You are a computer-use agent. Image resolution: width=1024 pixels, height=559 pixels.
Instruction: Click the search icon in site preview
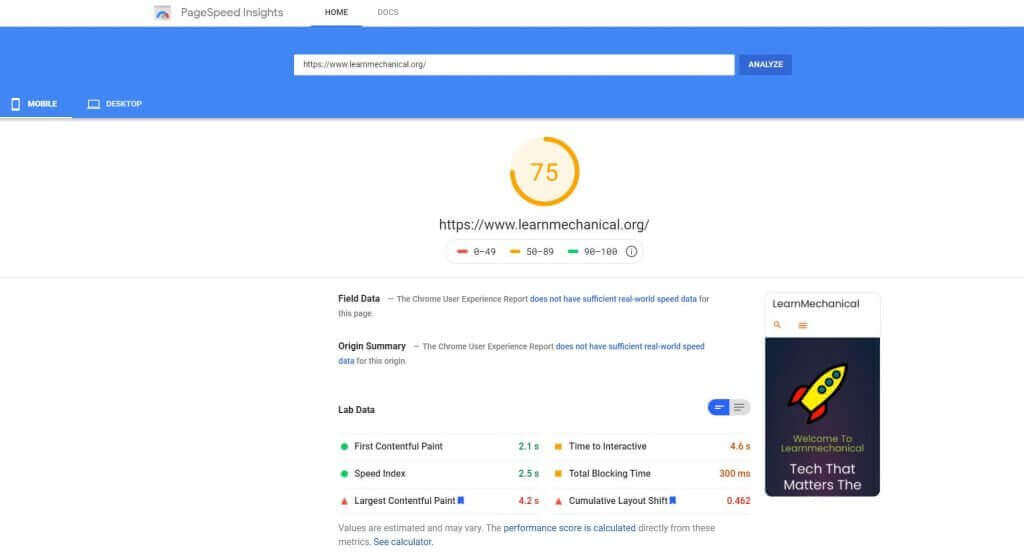pyautogui.click(x=777, y=325)
